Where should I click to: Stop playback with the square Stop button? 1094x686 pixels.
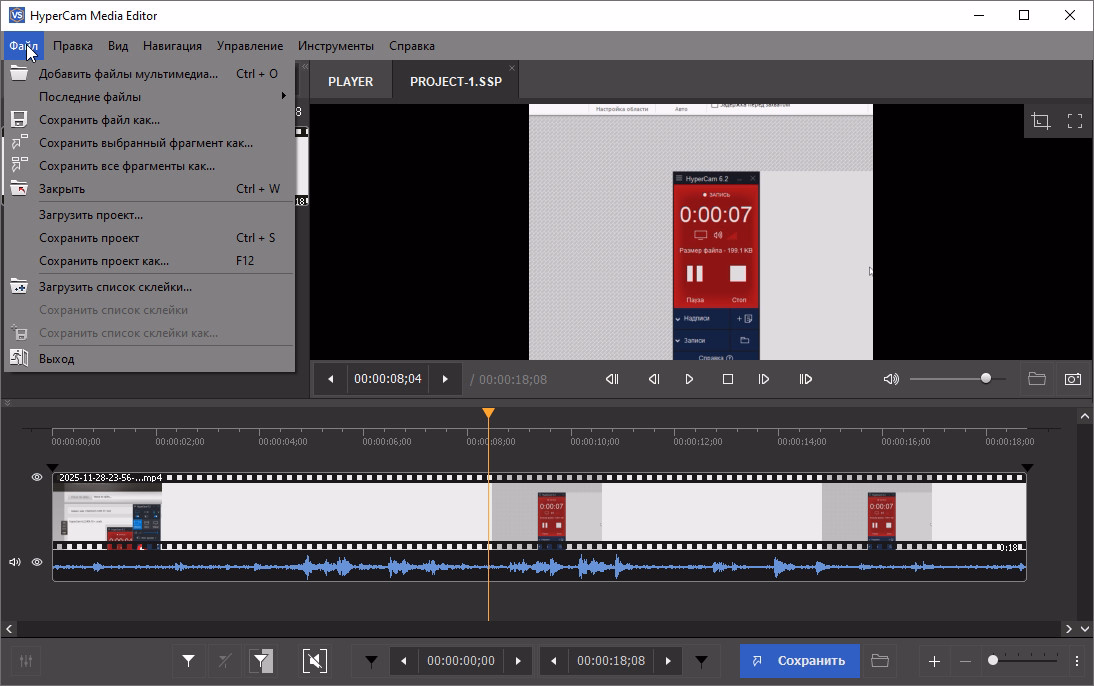[728, 379]
